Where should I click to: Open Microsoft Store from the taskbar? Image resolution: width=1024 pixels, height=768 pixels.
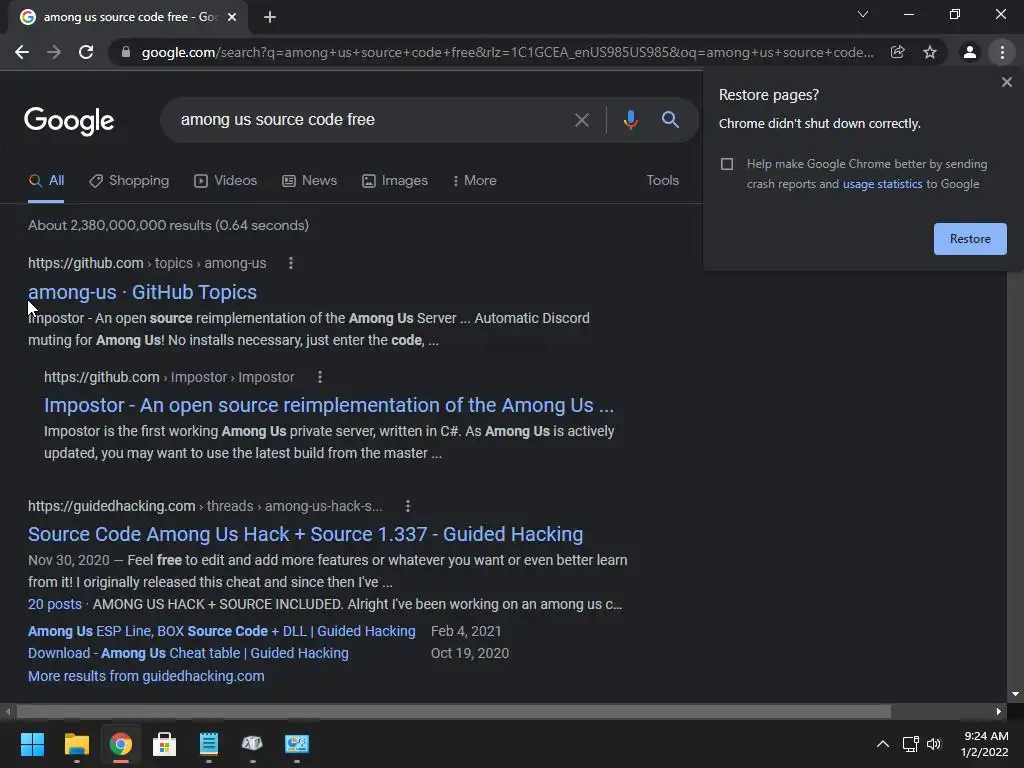[x=165, y=744]
